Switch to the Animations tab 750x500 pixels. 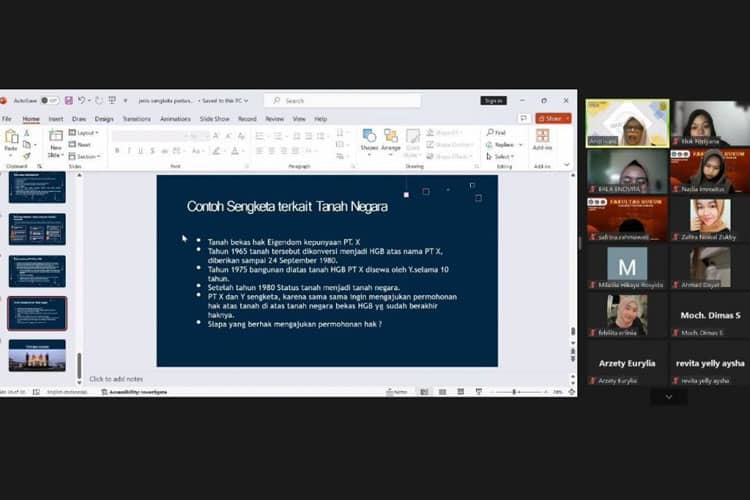pos(175,119)
